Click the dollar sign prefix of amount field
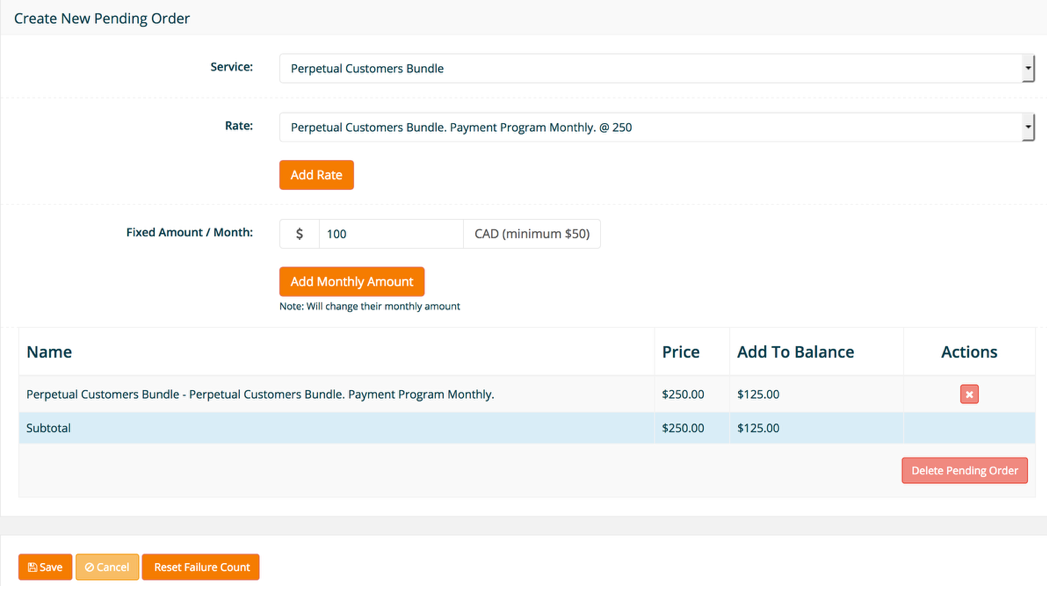The width and height of the screenshot is (1047, 598). (x=299, y=234)
